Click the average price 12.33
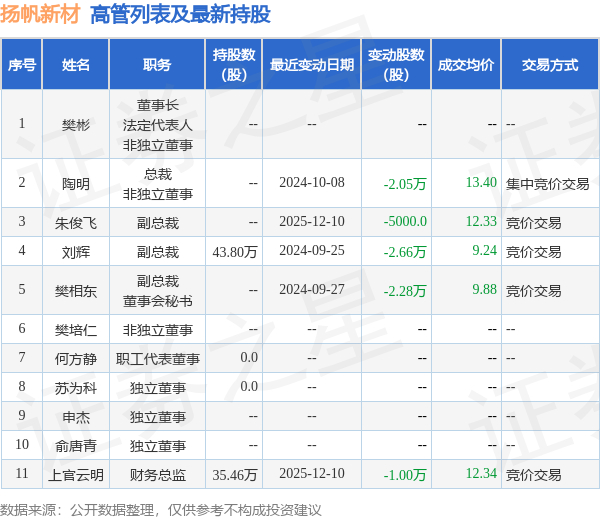This screenshot has width=600, height=519. tap(481, 222)
